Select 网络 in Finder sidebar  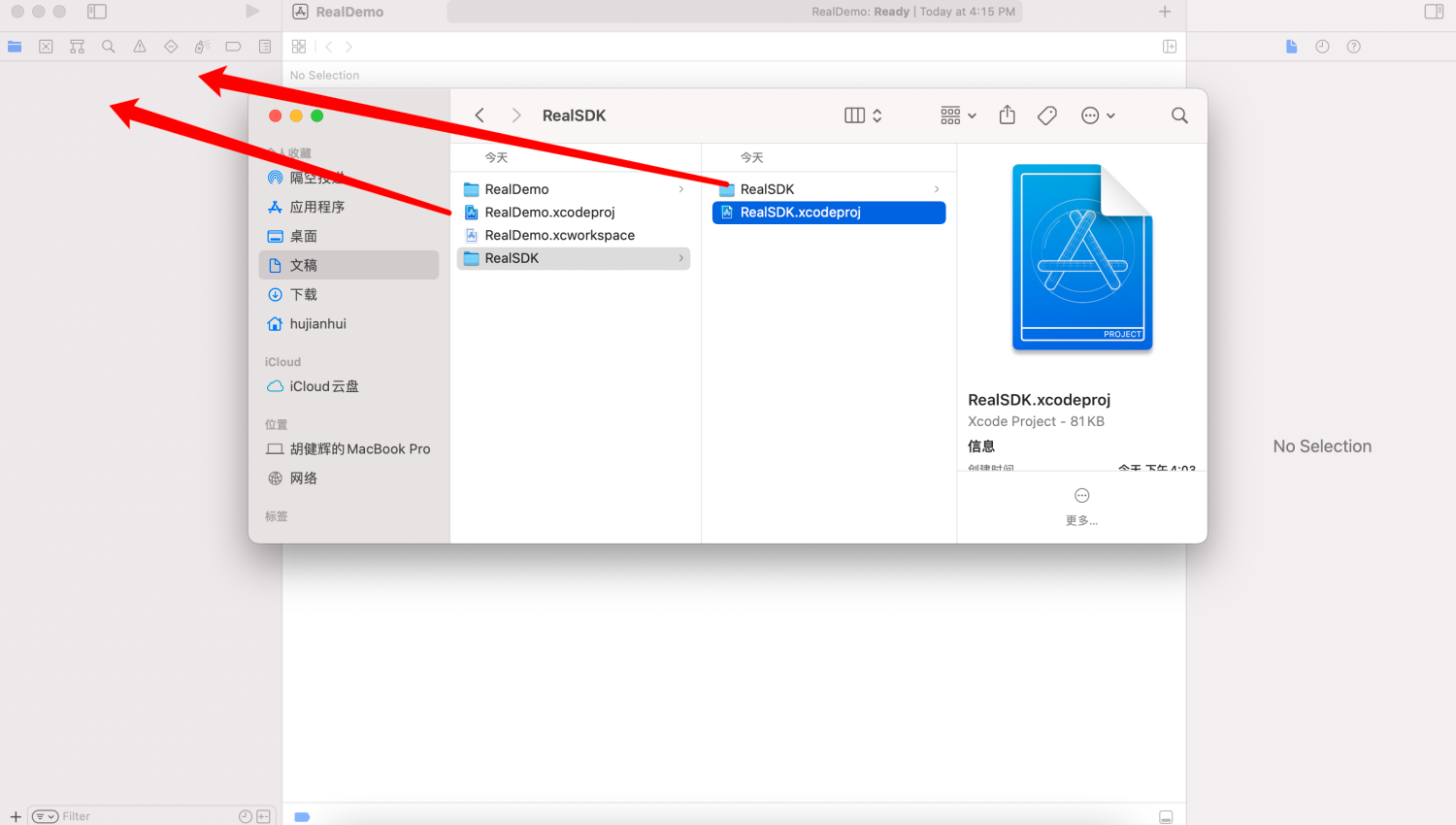point(348,478)
